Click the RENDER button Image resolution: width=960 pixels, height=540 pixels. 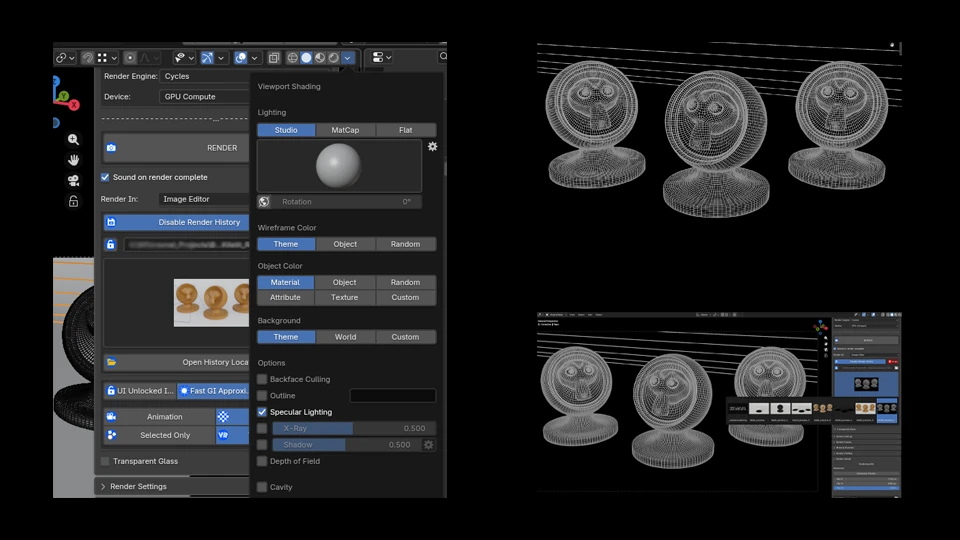tap(176, 148)
